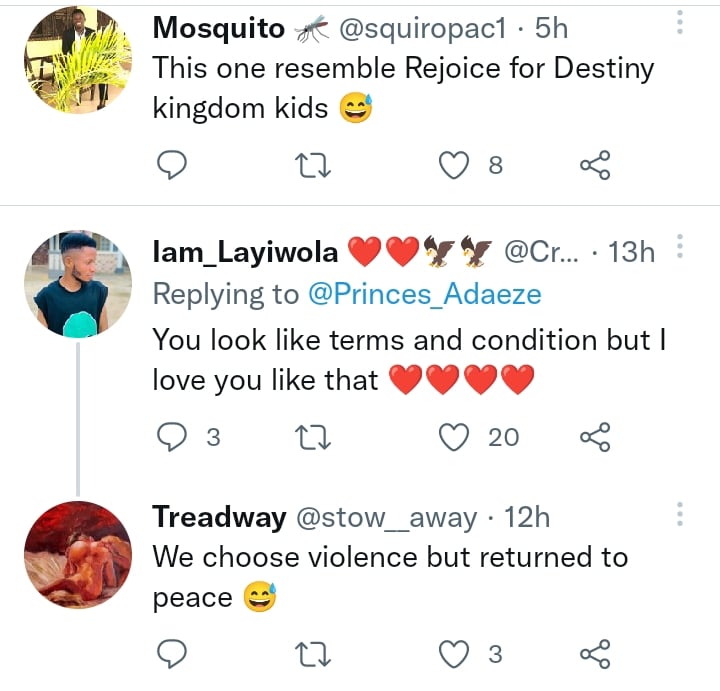Share Iam_Layiwola's tweet
The width and height of the screenshot is (720, 691).
[x=595, y=435]
